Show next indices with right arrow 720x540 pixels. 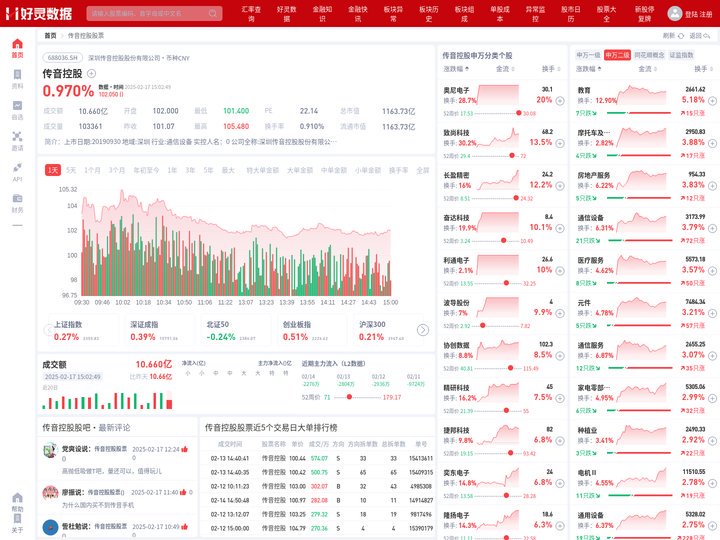[423, 330]
